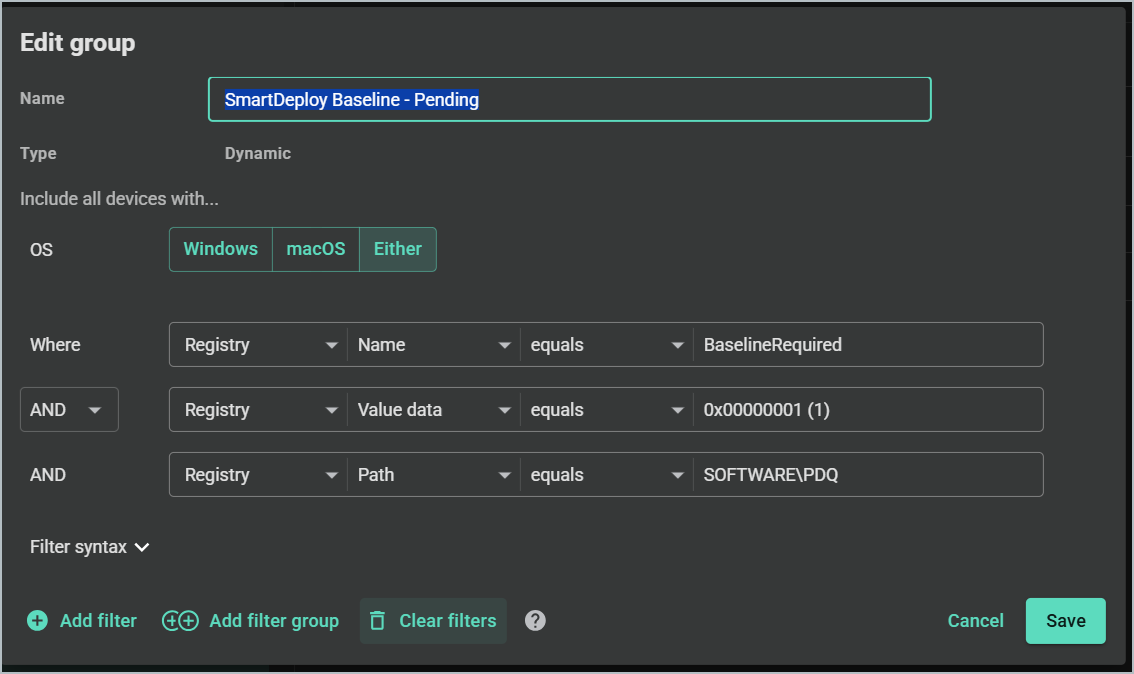Open the AND logical operator dropdown
Image resolution: width=1134 pixels, height=674 pixels.
(x=69, y=410)
